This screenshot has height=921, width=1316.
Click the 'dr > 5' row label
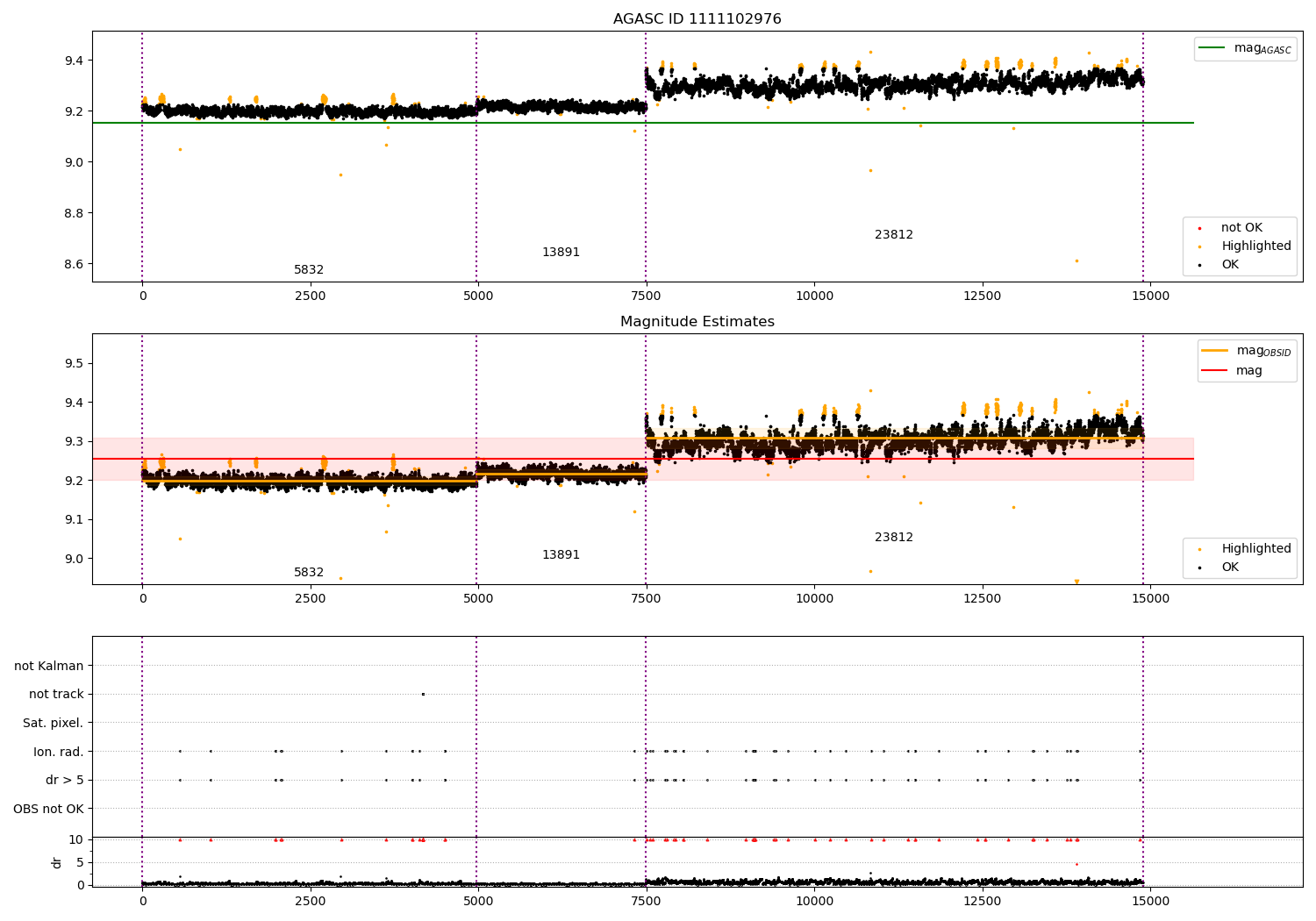(x=65, y=780)
